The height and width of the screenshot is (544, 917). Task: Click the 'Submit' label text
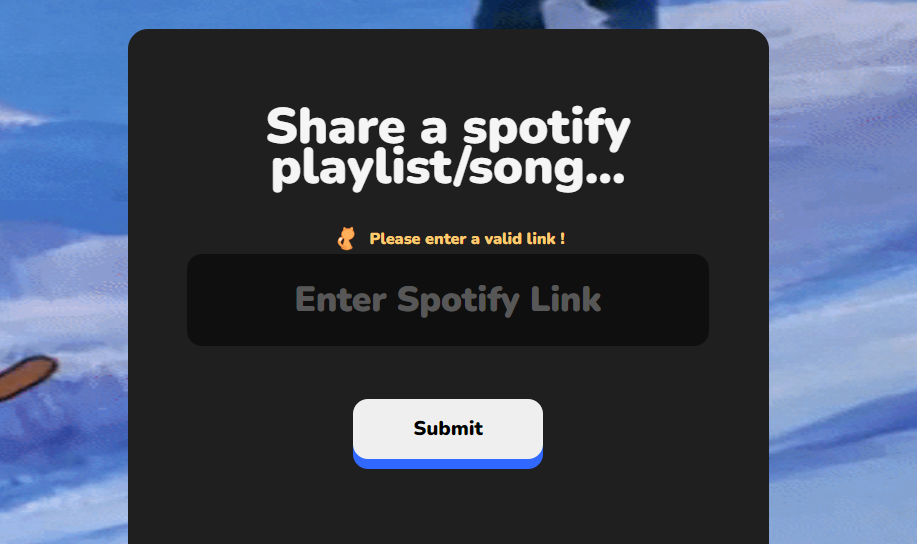click(448, 428)
